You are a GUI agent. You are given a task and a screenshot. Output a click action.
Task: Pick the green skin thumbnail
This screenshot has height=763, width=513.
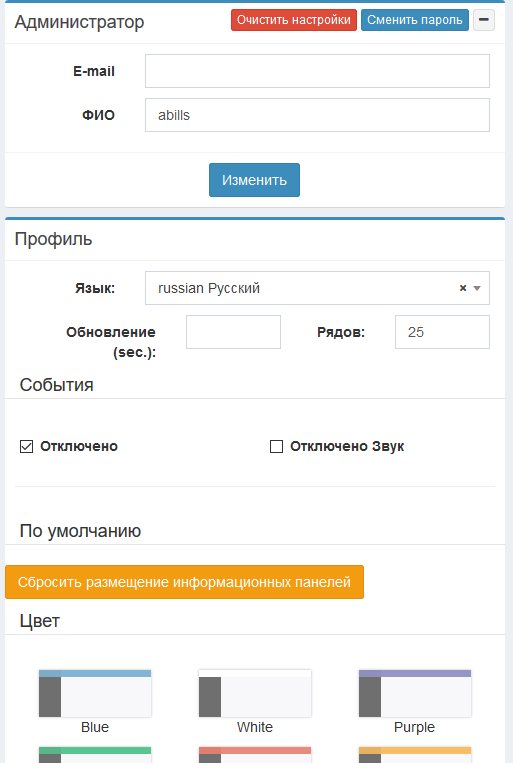(95, 755)
